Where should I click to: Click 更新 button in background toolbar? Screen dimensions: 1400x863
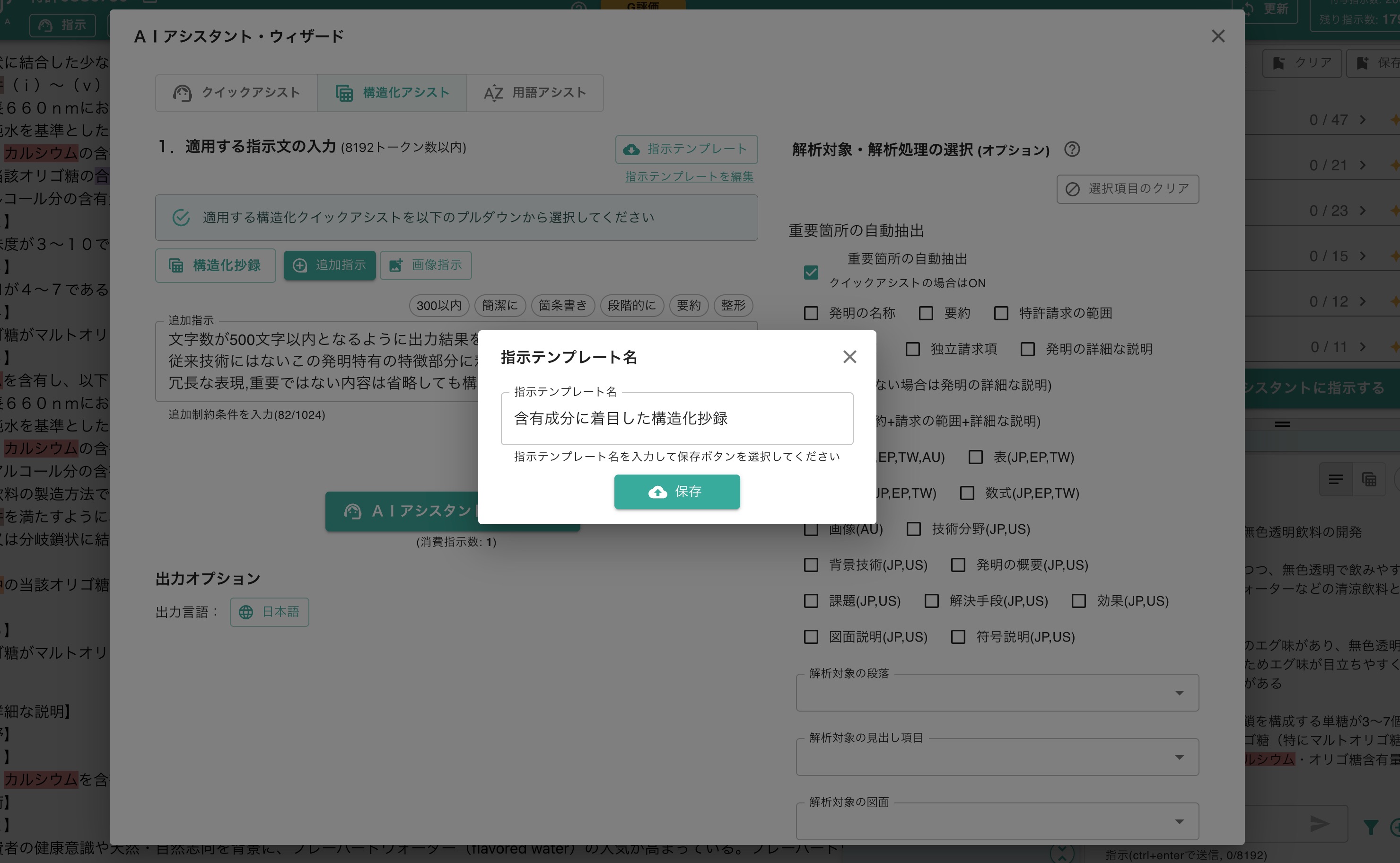[x=1271, y=10]
